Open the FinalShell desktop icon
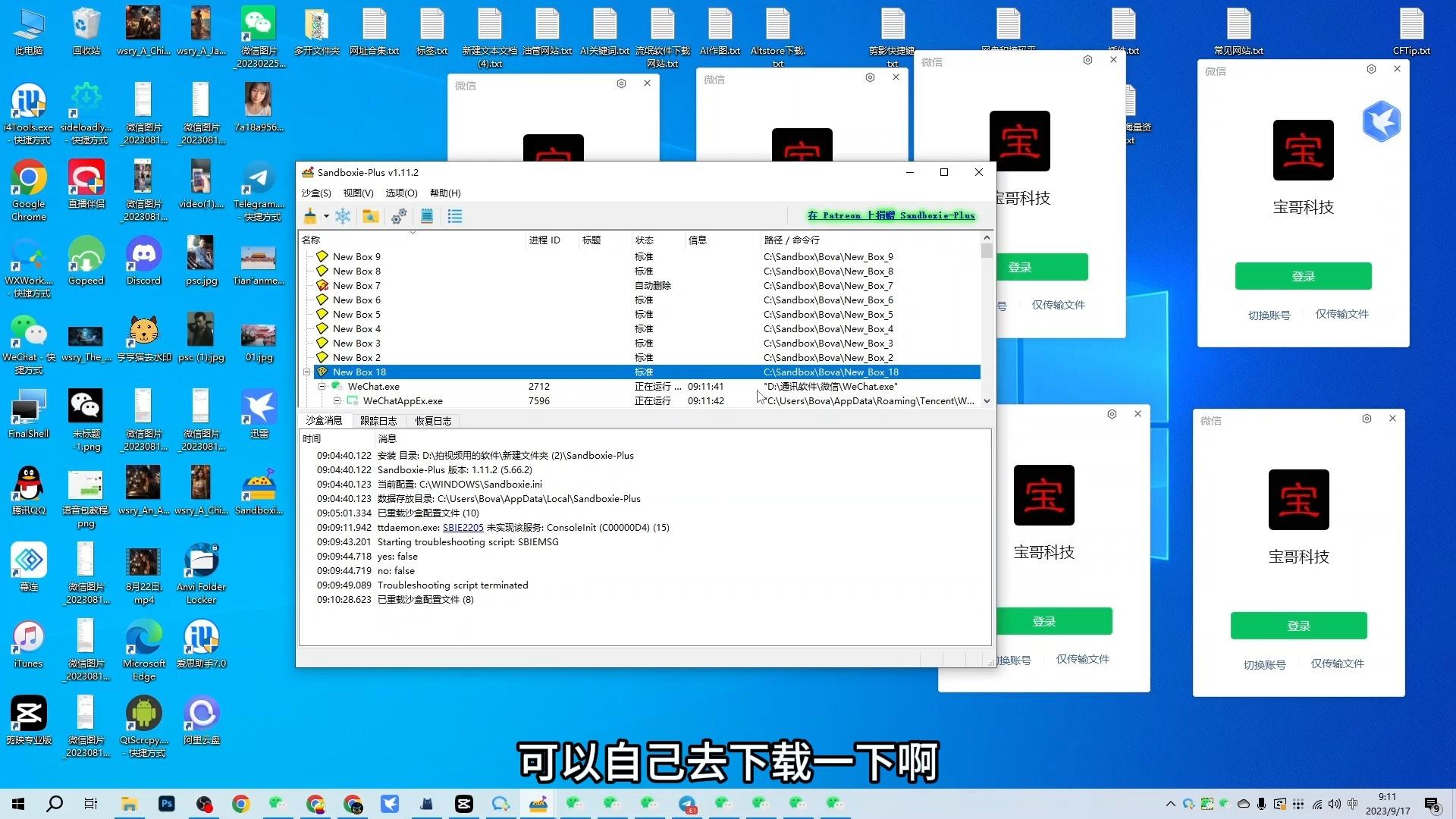This screenshot has width=1456, height=819. 29,415
